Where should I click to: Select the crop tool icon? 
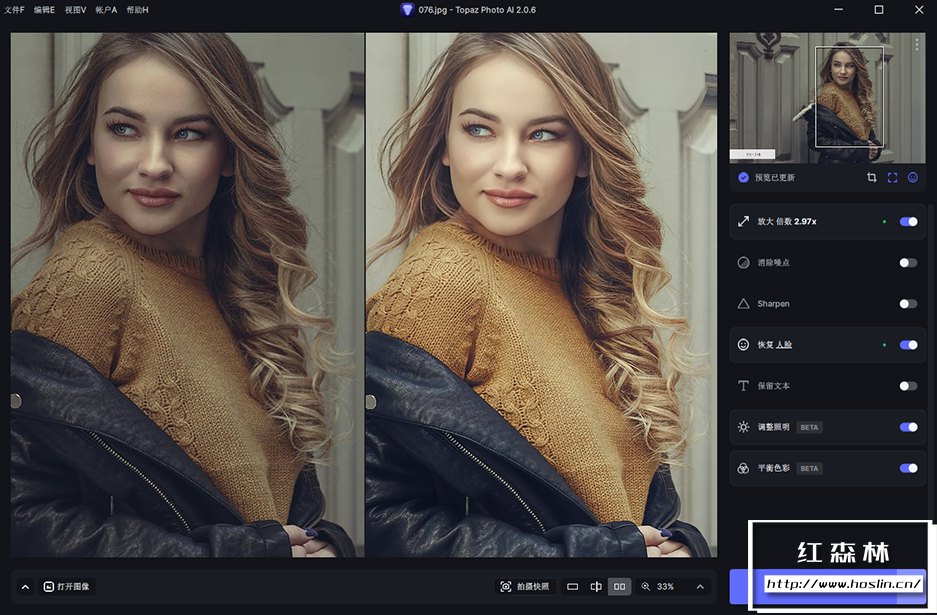(872, 178)
